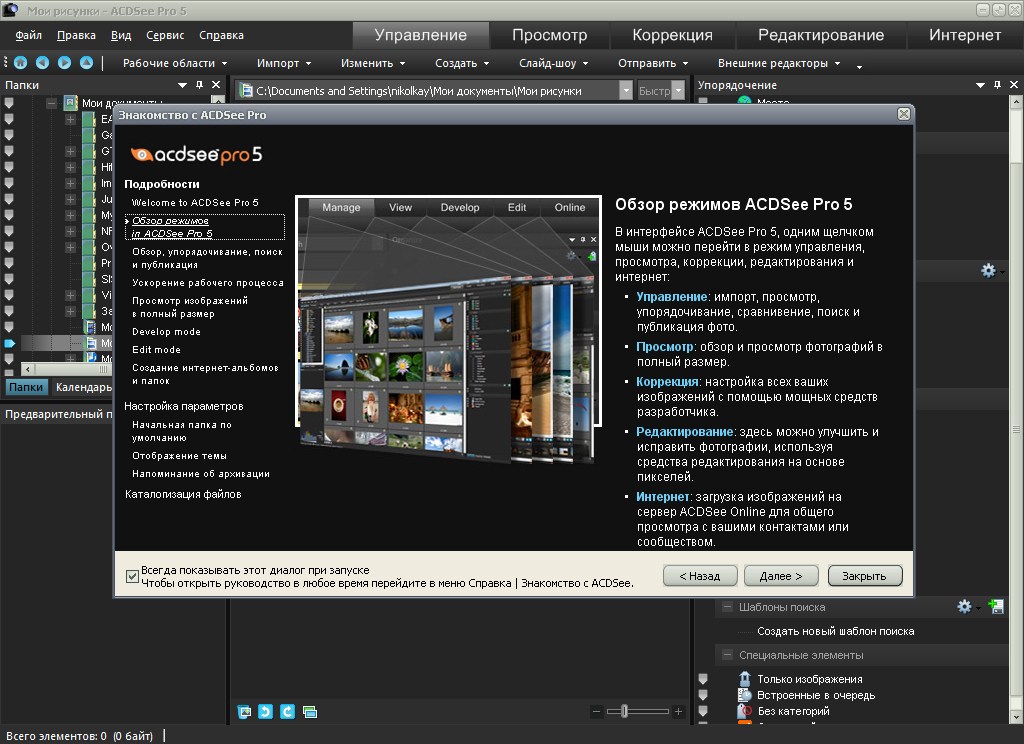This screenshot has height=744, width=1024.
Task: Open the 'Сервис' menu
Action: [164, 35]
